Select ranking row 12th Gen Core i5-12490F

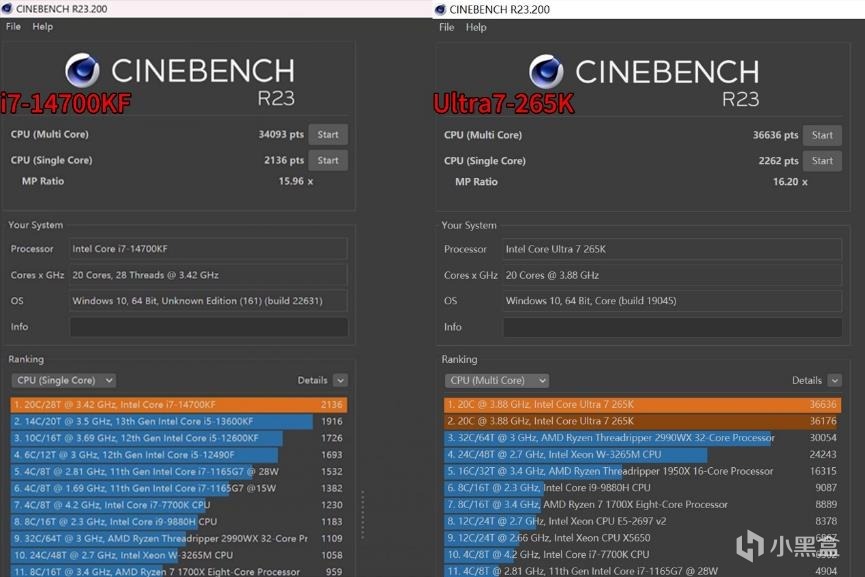pyautogui.click(x=179, y=455)
